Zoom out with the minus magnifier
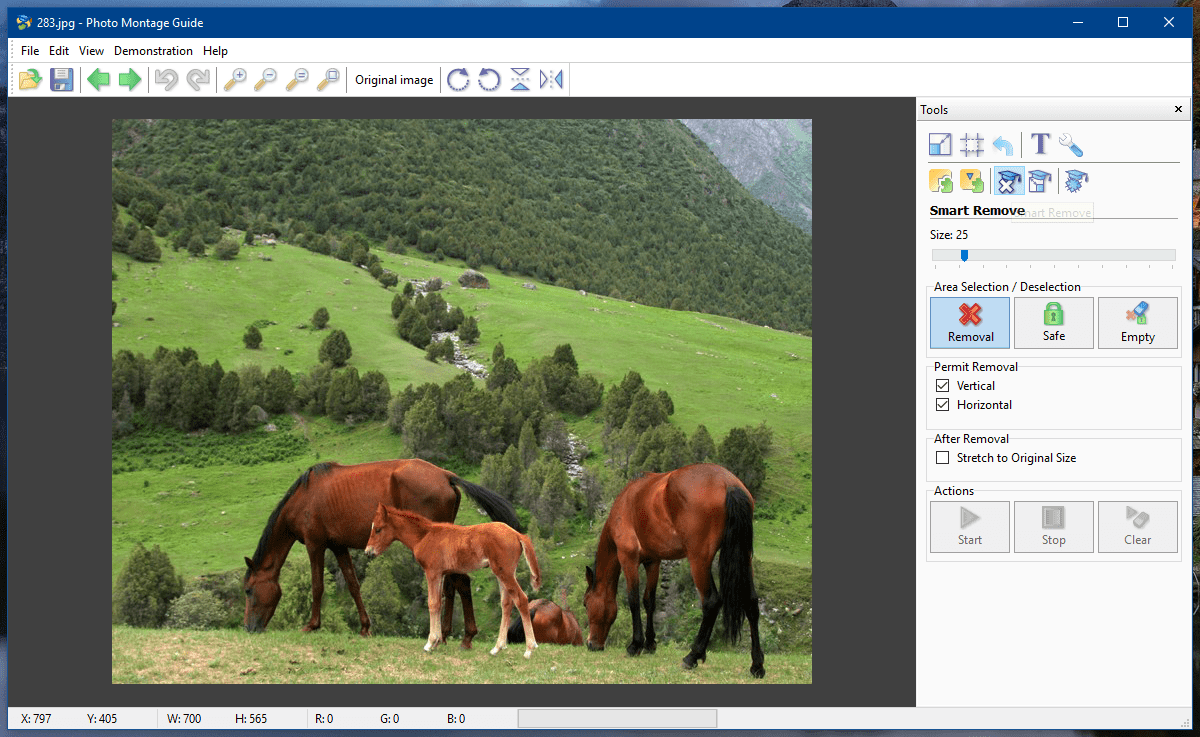Screen dimensions: 1200x737 tap(266, 80)
